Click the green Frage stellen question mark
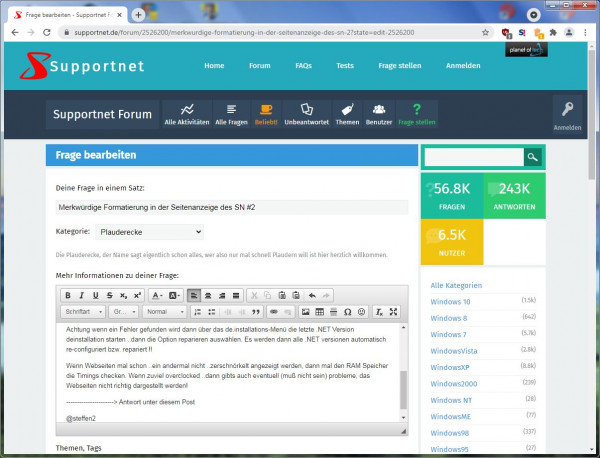This screenshot has width=600, height=458. (417, 114)
